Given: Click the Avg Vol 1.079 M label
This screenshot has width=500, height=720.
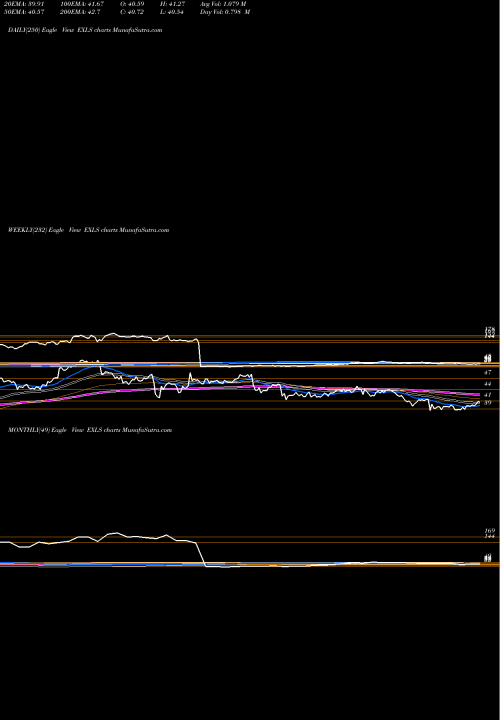Looking at the screenshot, I should tap(223, 4).
